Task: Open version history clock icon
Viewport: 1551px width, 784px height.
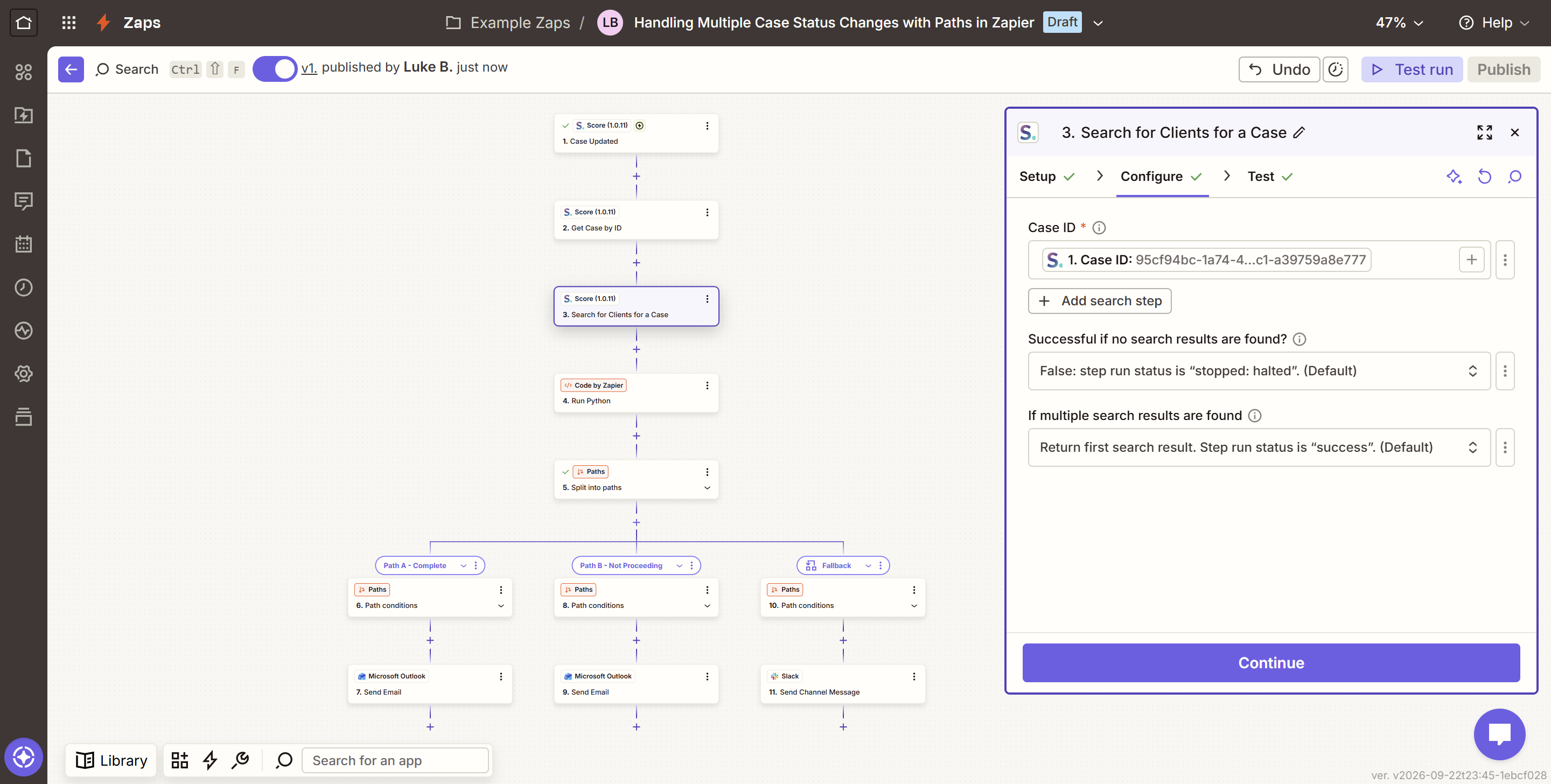Action: click(1336, 69)
